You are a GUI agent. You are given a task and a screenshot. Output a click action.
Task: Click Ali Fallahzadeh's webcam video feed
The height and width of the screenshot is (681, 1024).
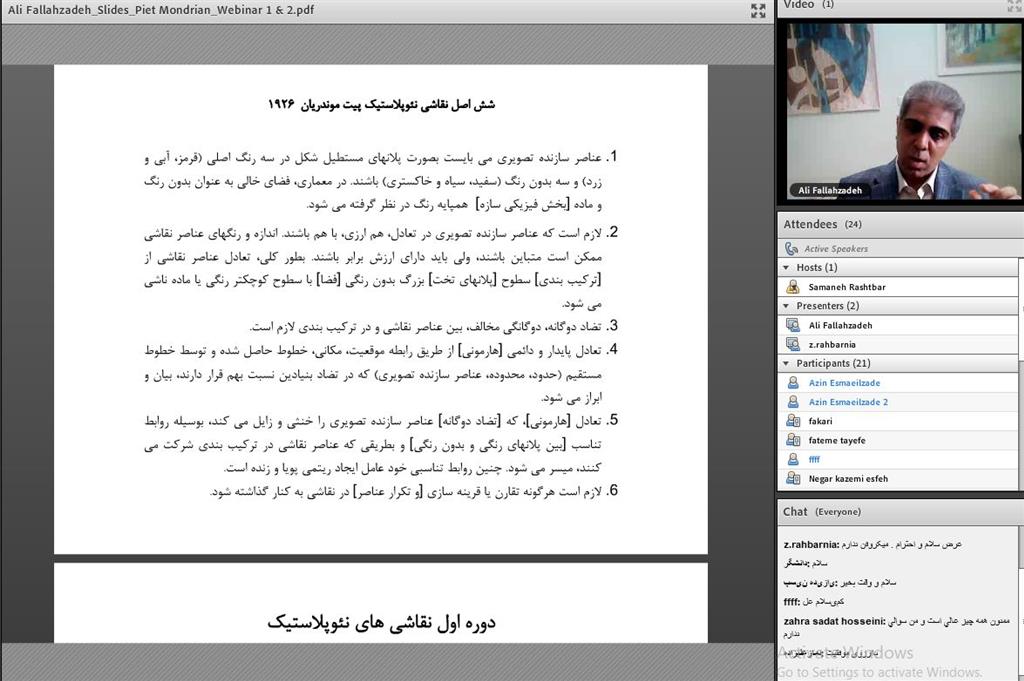[x=904, y=112]
